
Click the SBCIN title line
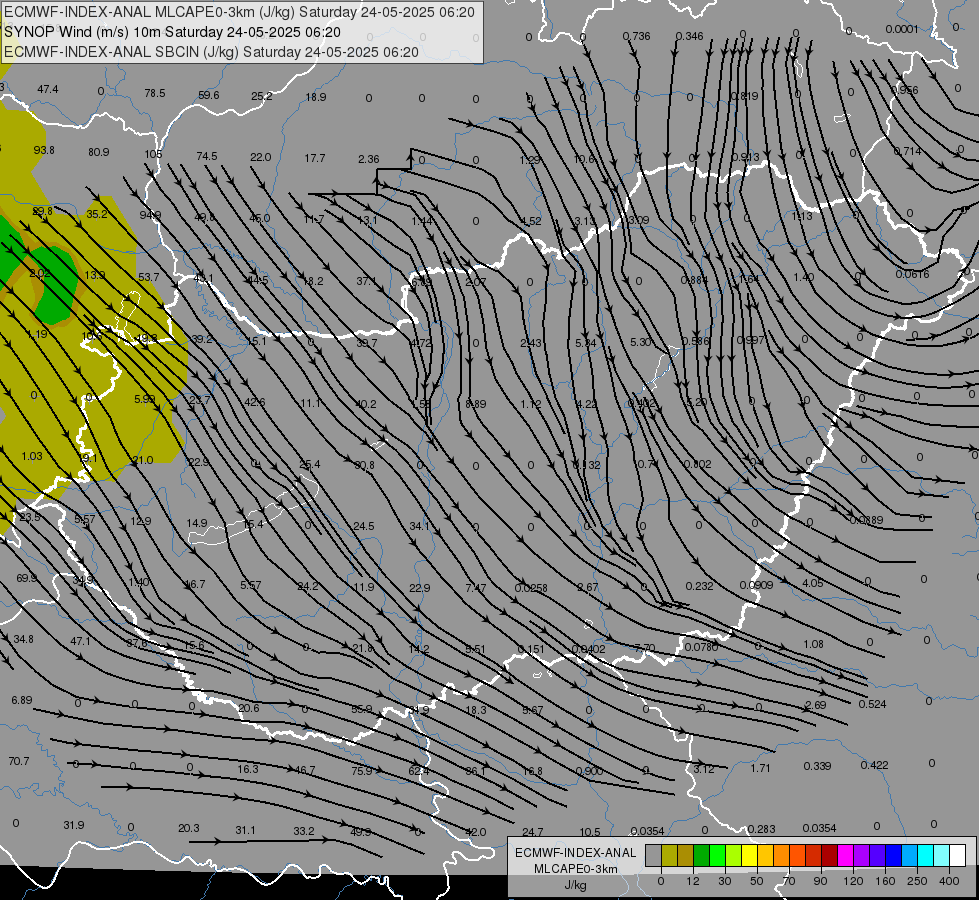[x=211, y=52]
